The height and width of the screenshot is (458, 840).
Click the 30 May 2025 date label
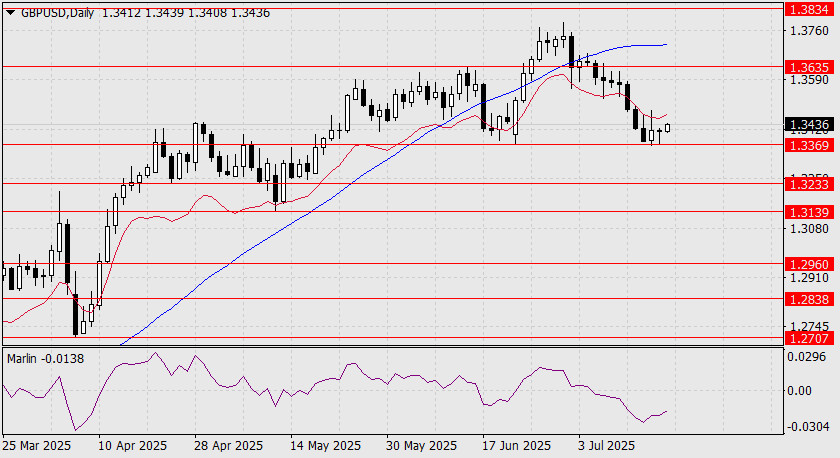tap(421, 446)
